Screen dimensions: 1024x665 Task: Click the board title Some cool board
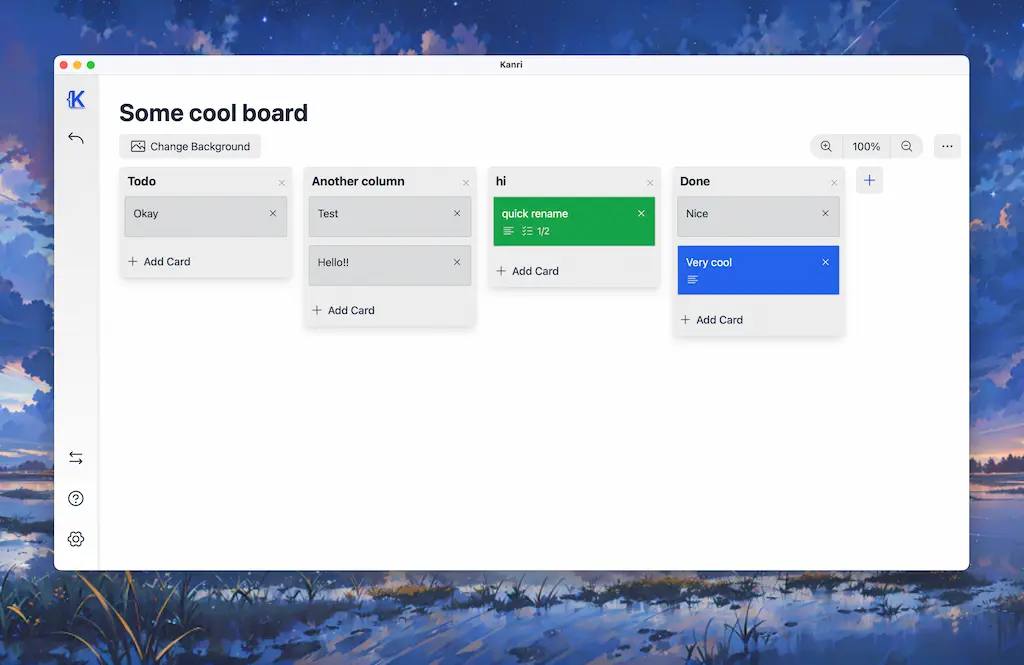tap(213, 113)
